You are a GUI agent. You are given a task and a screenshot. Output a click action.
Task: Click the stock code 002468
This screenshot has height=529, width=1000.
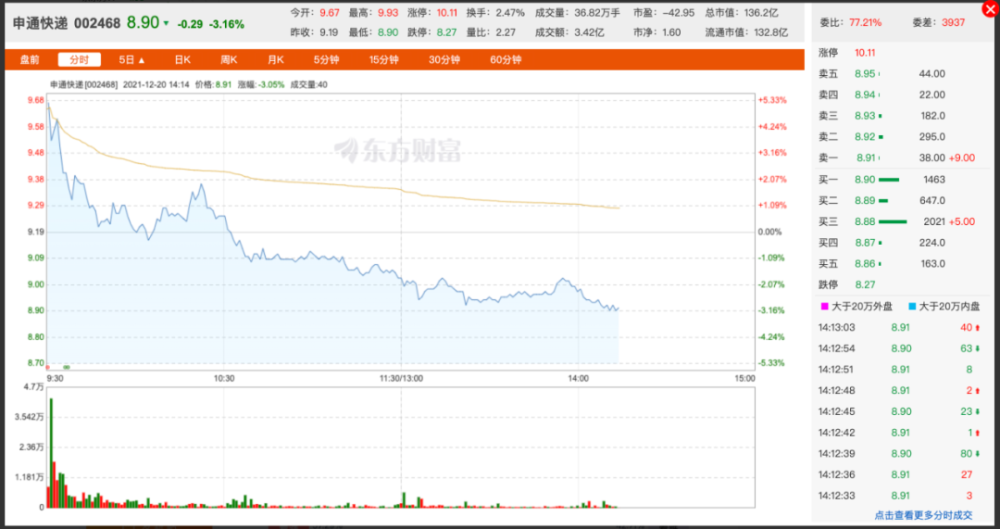pos(98,23)
